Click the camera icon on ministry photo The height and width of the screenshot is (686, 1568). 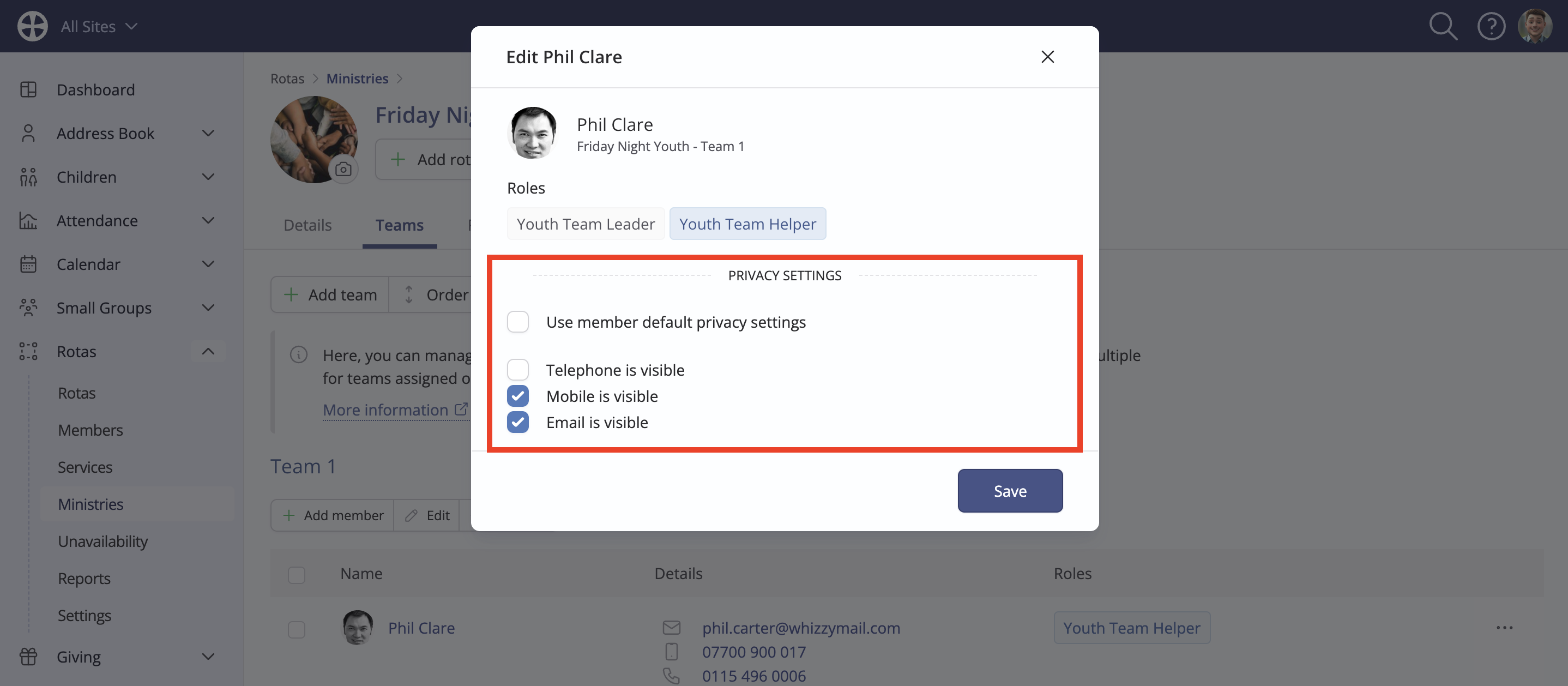click(x=343, y=169)
